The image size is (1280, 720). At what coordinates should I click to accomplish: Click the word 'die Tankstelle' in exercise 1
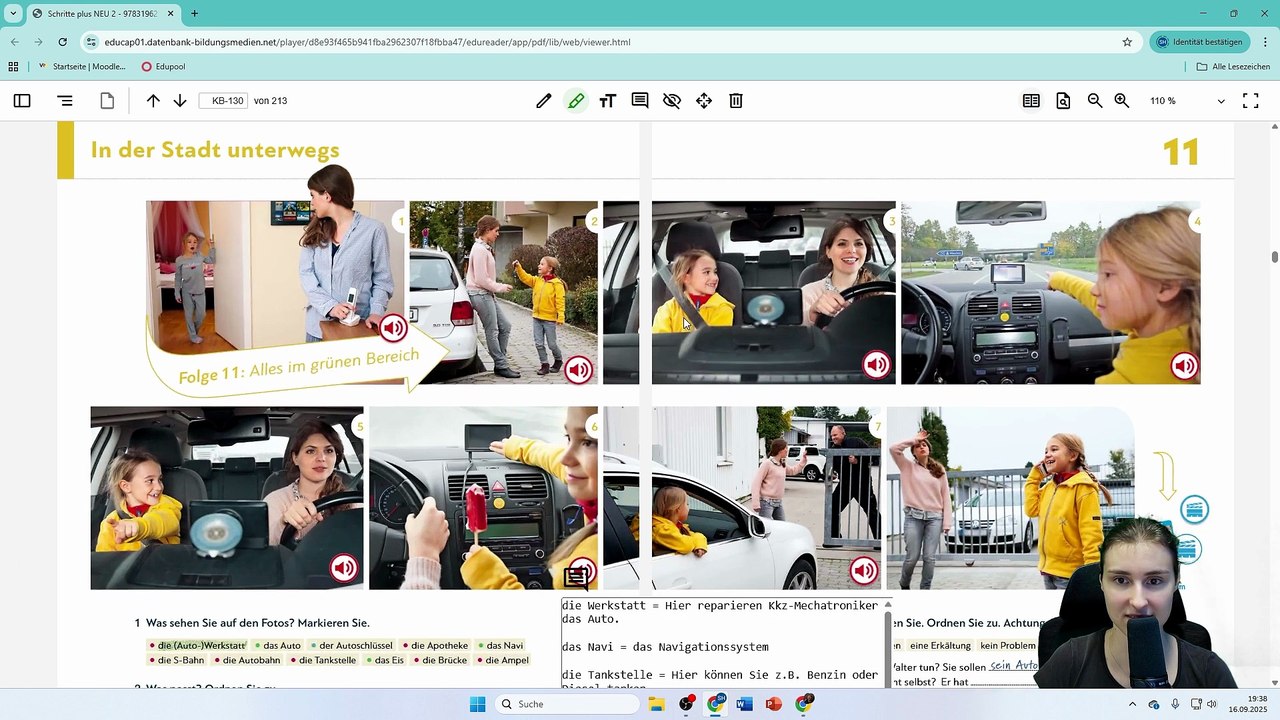[327, 660]
